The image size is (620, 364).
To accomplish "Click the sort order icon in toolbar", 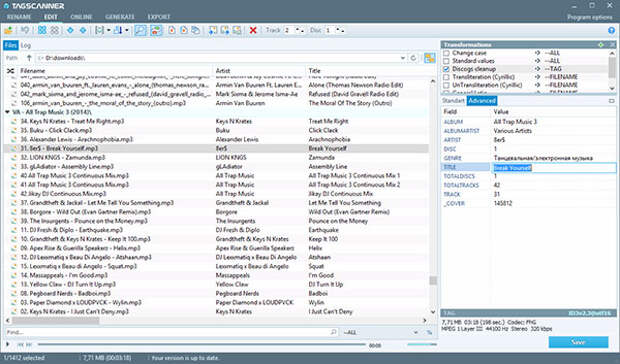I will tap(118, 30).
